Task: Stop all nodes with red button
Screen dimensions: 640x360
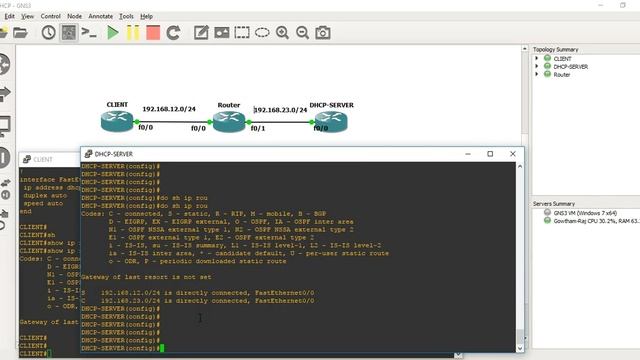Action: 153,33
